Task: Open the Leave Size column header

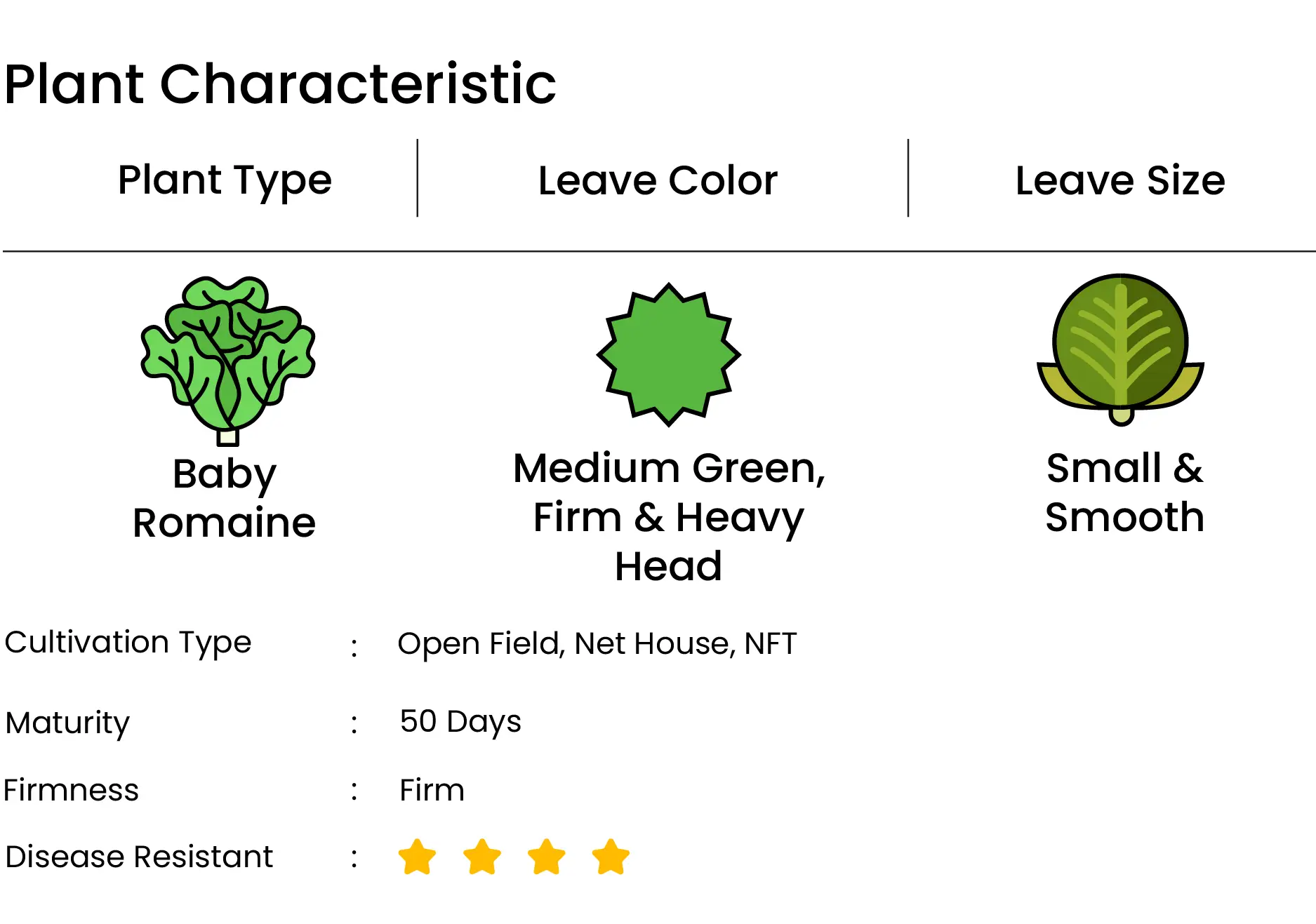Action: pos(1120,180)
